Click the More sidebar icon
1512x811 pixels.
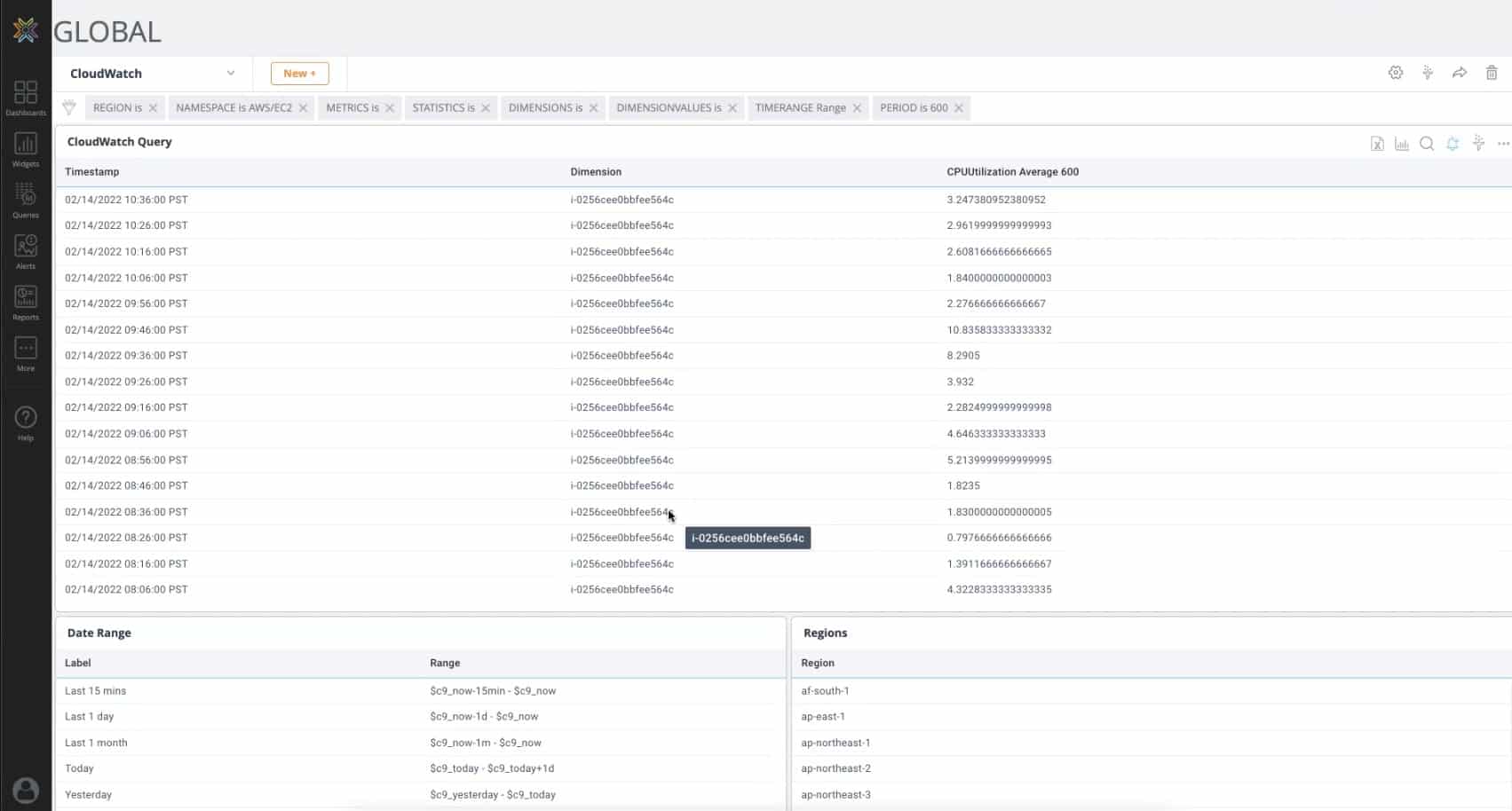(26, 353)
